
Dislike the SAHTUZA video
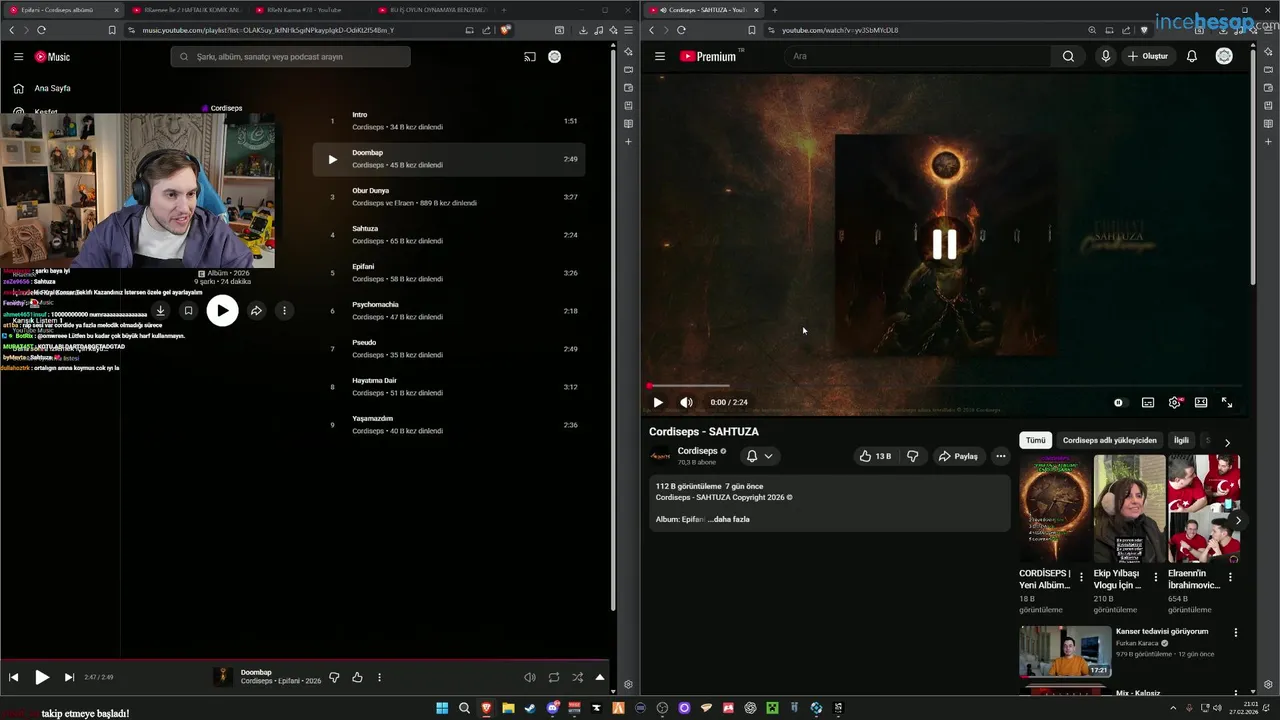tap(912, 456)
